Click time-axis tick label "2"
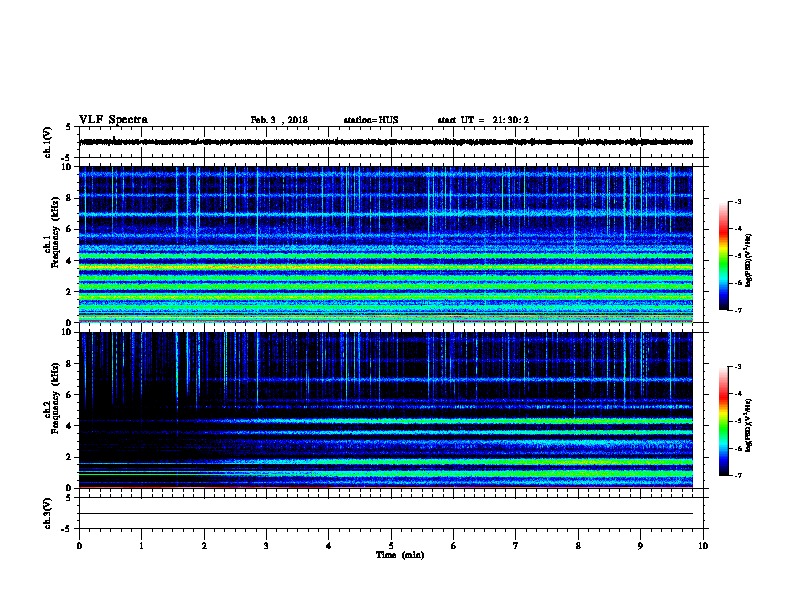Viewport: 792px width, 612px height. (204, 546)
